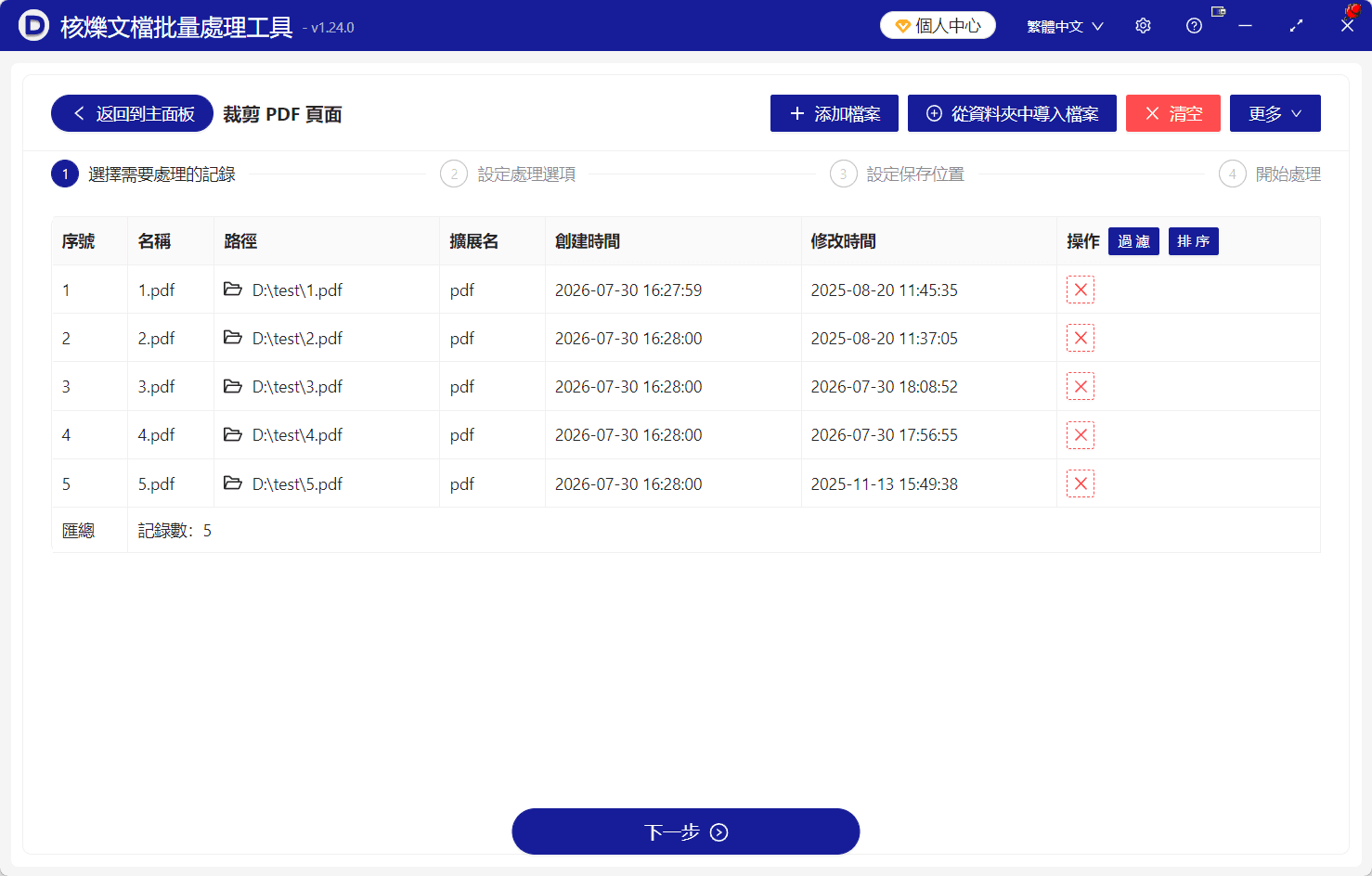Click the 匯總 summary label
Image resolution: width=1372 pixels, height=876 pixels.
(x=78, y=530)
